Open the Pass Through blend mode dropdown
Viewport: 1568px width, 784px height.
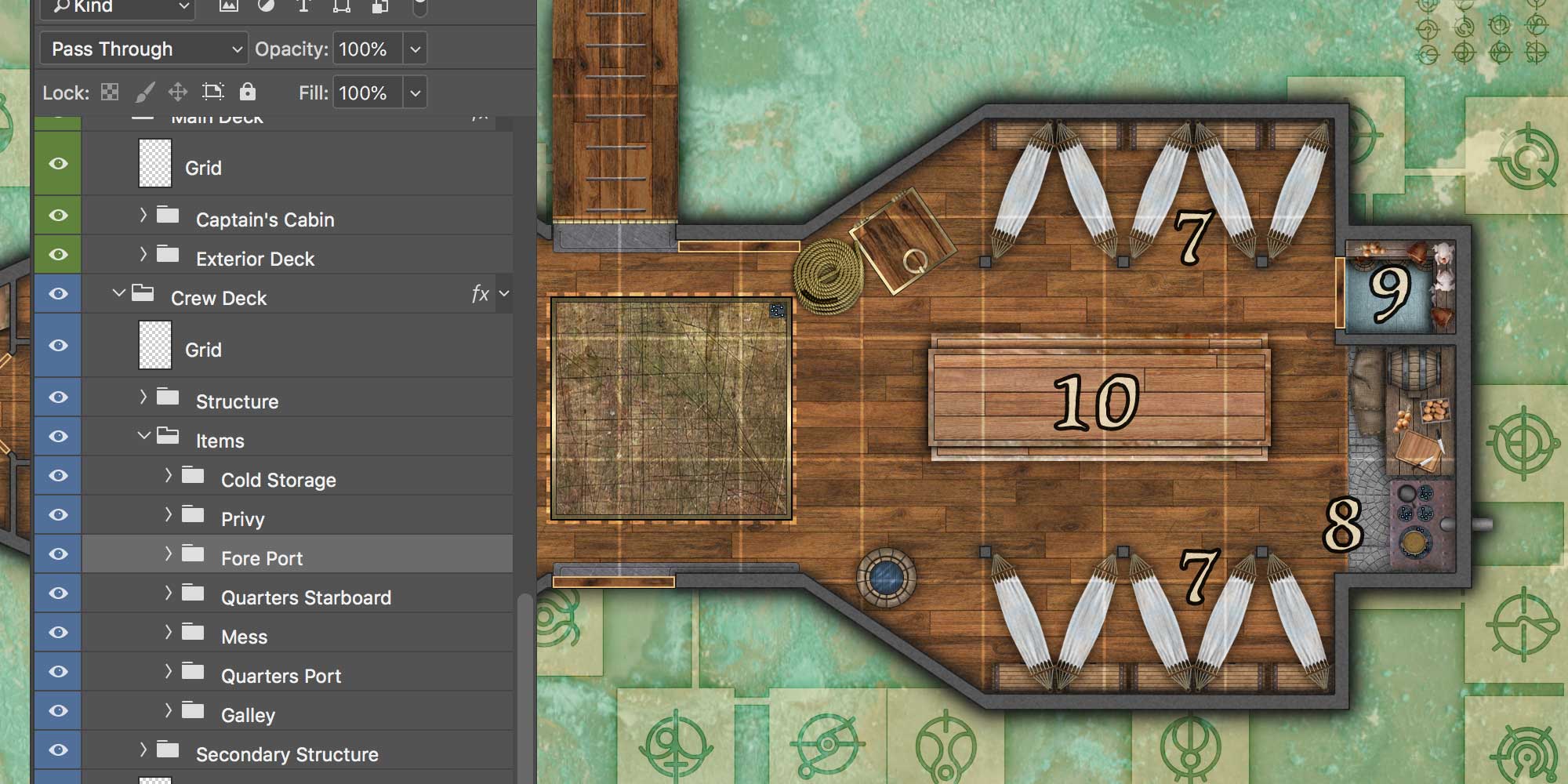coord(144,49)
